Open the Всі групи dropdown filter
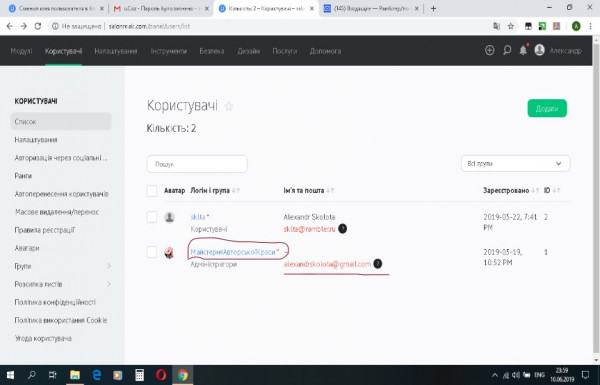Viewport: 600px width, 385px height. tap(515, 164)
